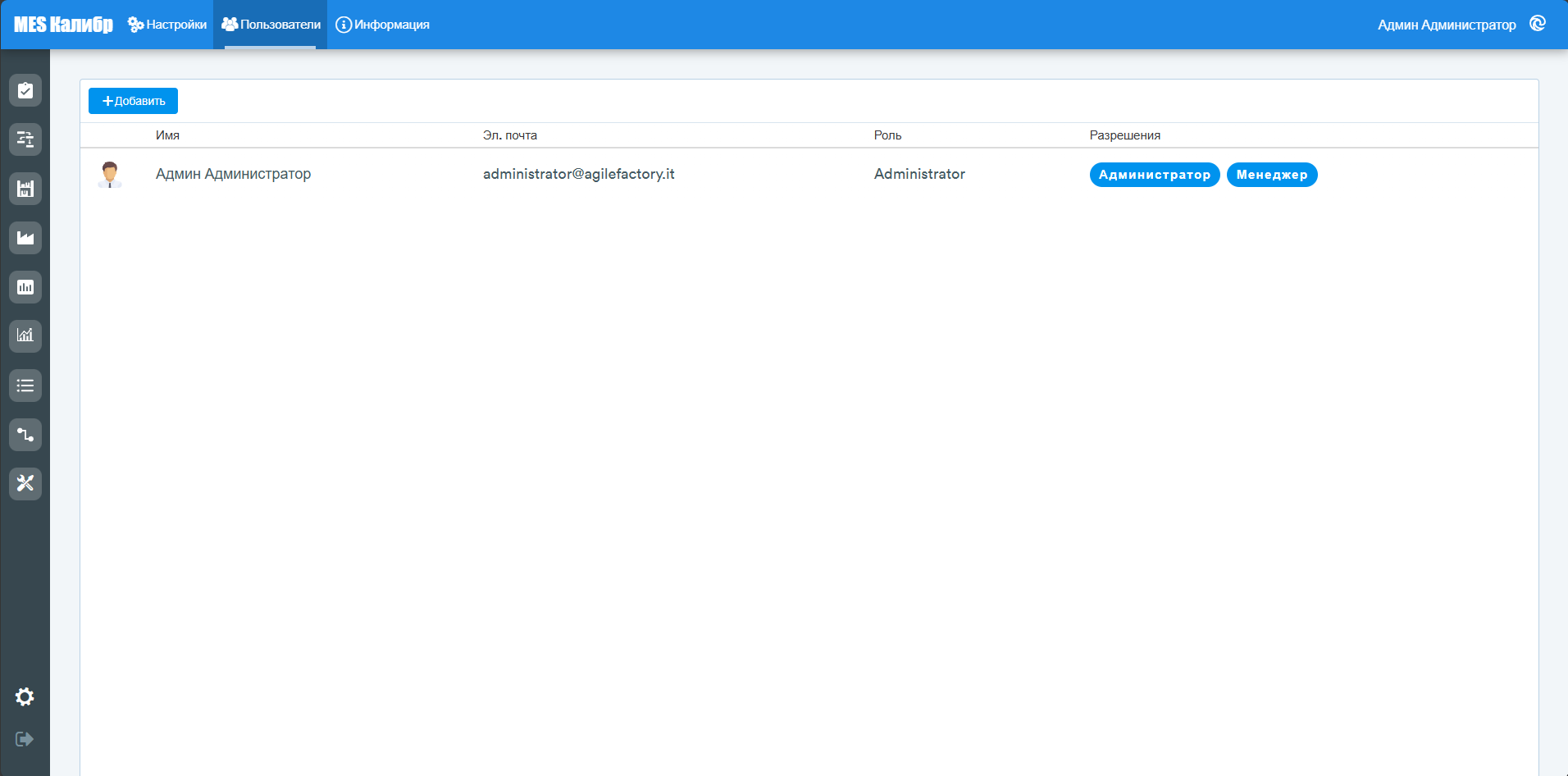1568x776 pixels.
Task: Click the Администратор permission badge
Action: click(1155, 175)
